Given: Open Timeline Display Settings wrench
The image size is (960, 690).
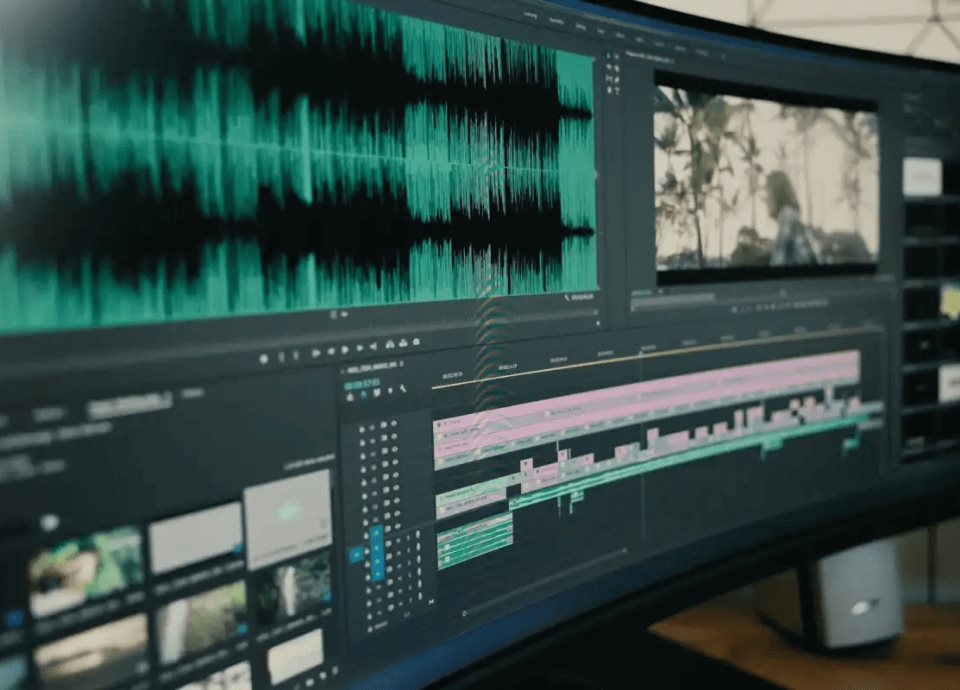Looking at the screenshot, I should (x=403, y=390).
